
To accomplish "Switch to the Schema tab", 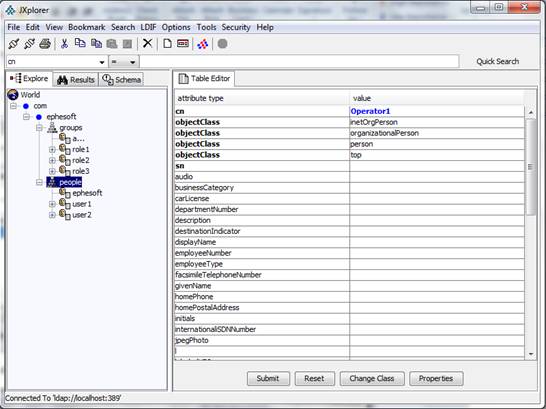I will [122, 80].
